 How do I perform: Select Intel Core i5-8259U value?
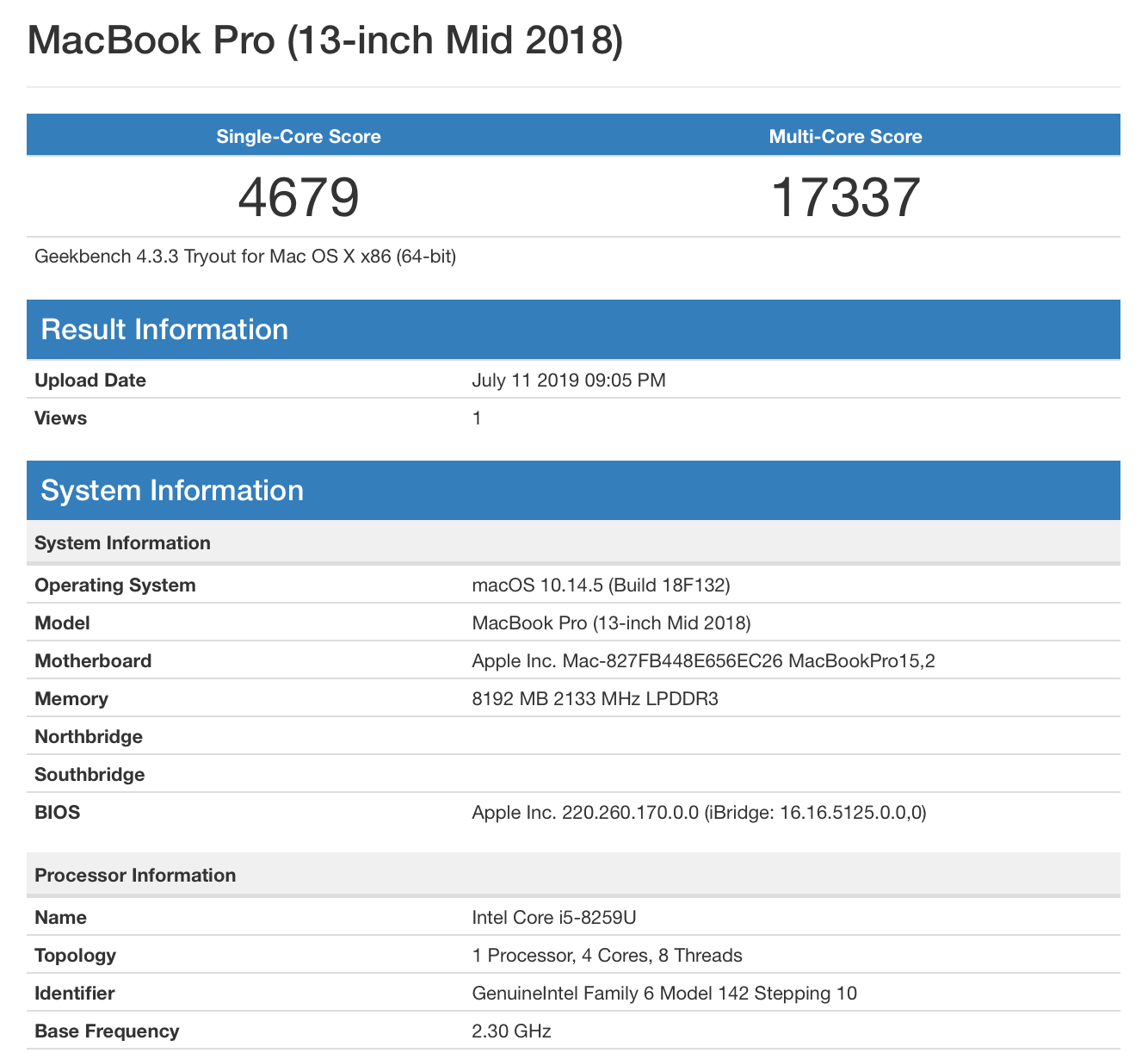coord(553,918)
